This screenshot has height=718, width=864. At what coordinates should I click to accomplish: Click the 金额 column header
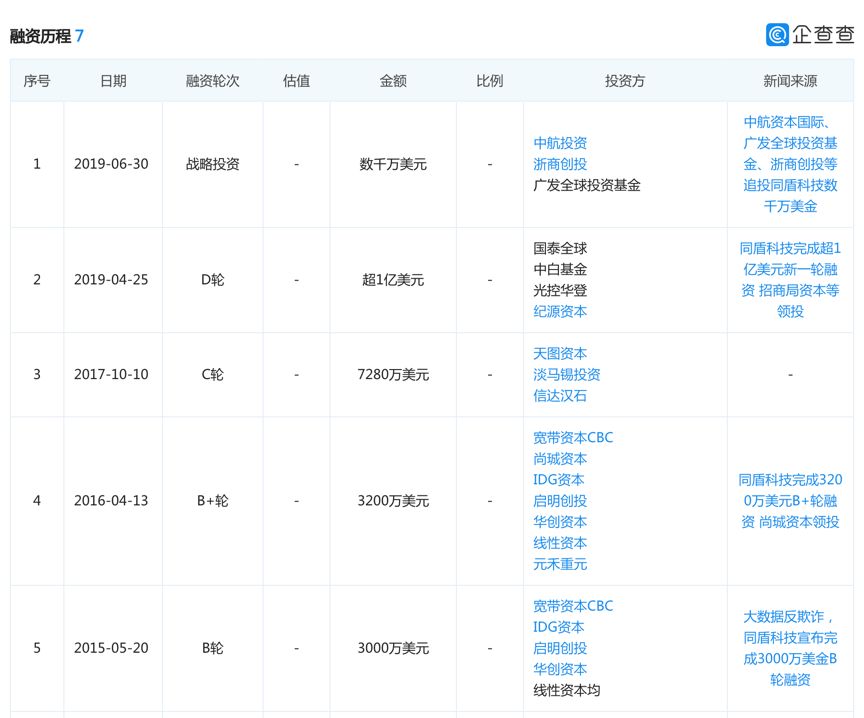393,81
